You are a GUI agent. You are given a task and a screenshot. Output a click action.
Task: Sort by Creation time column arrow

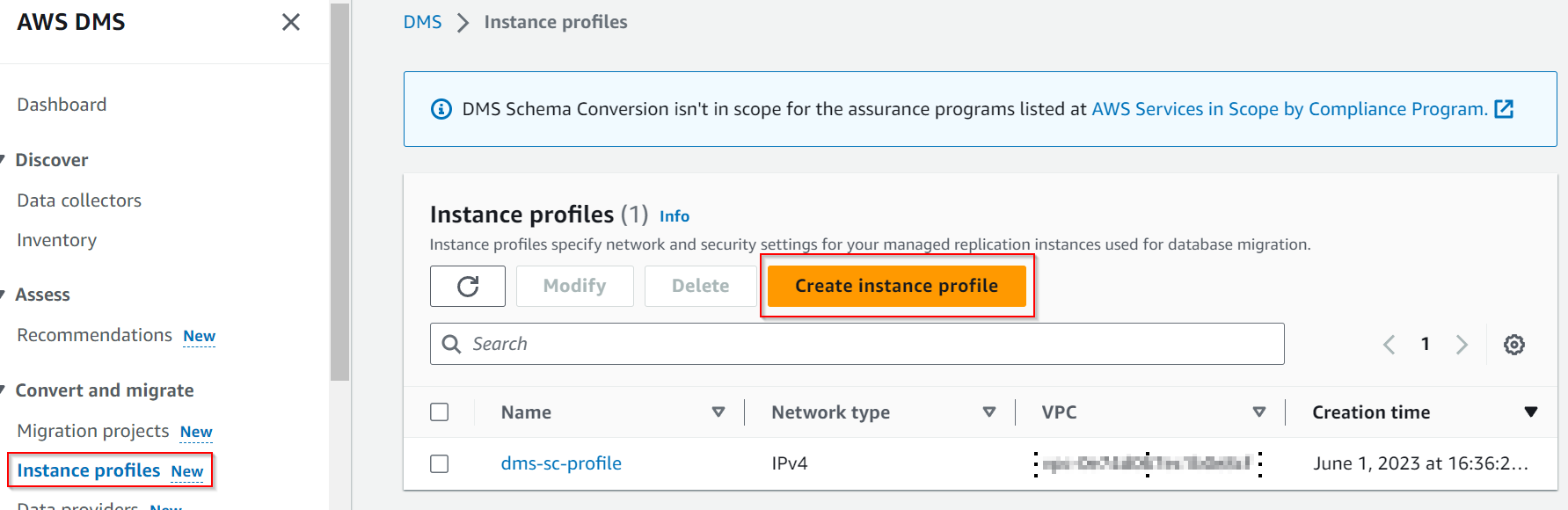click(1530, 412)
